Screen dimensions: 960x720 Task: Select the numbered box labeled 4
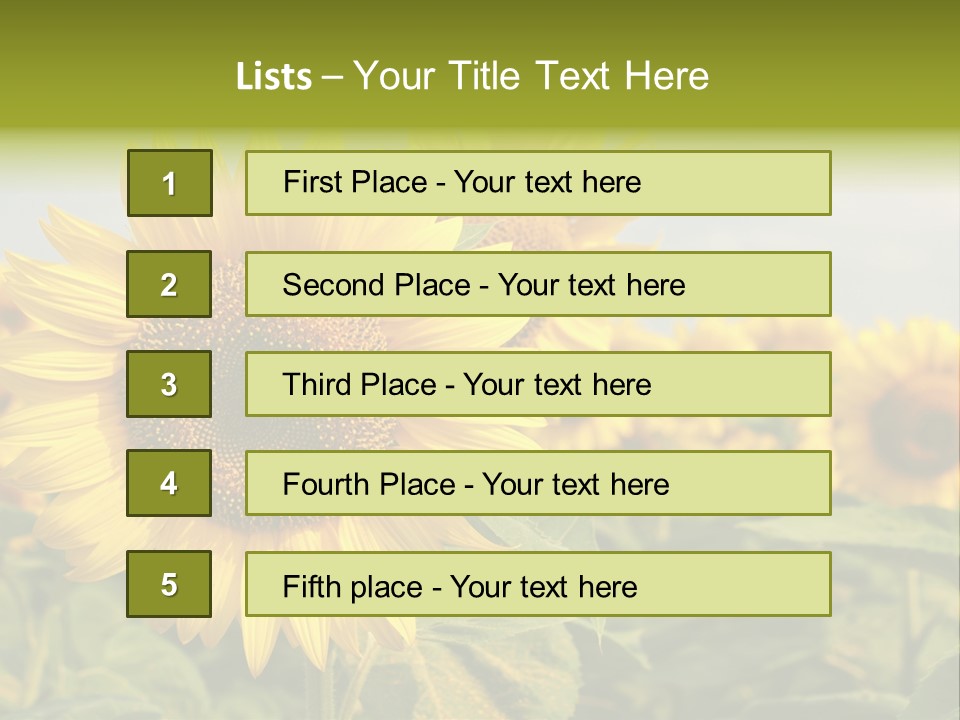point(169,483)
